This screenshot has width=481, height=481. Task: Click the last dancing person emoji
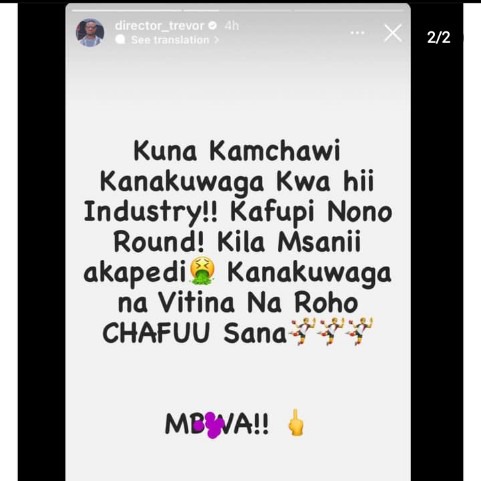pos(360,331)
